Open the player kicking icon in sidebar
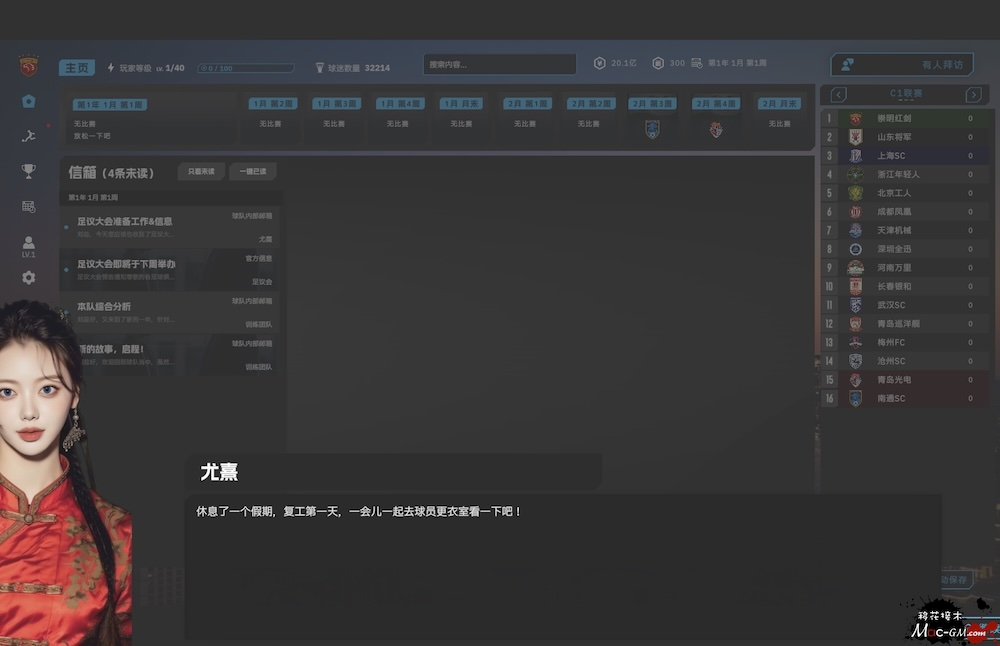1000x646 pixels. pyautogui.click(x=28, y=136)
